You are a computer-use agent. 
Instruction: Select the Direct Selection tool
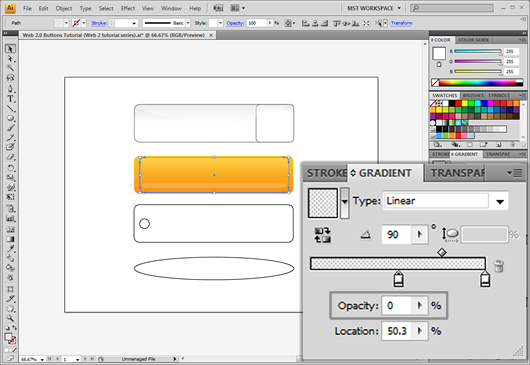coord(10,59)
